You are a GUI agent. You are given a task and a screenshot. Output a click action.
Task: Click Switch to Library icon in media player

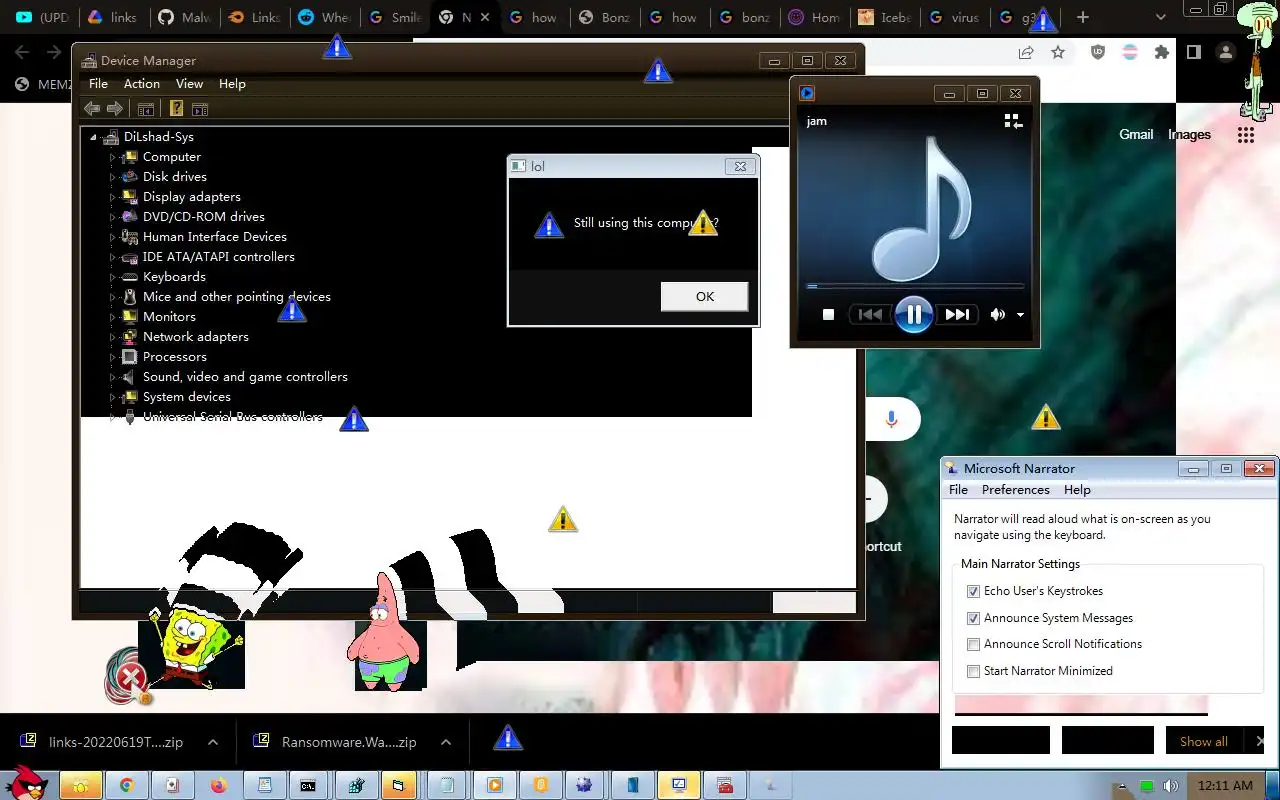(1013, 121)
